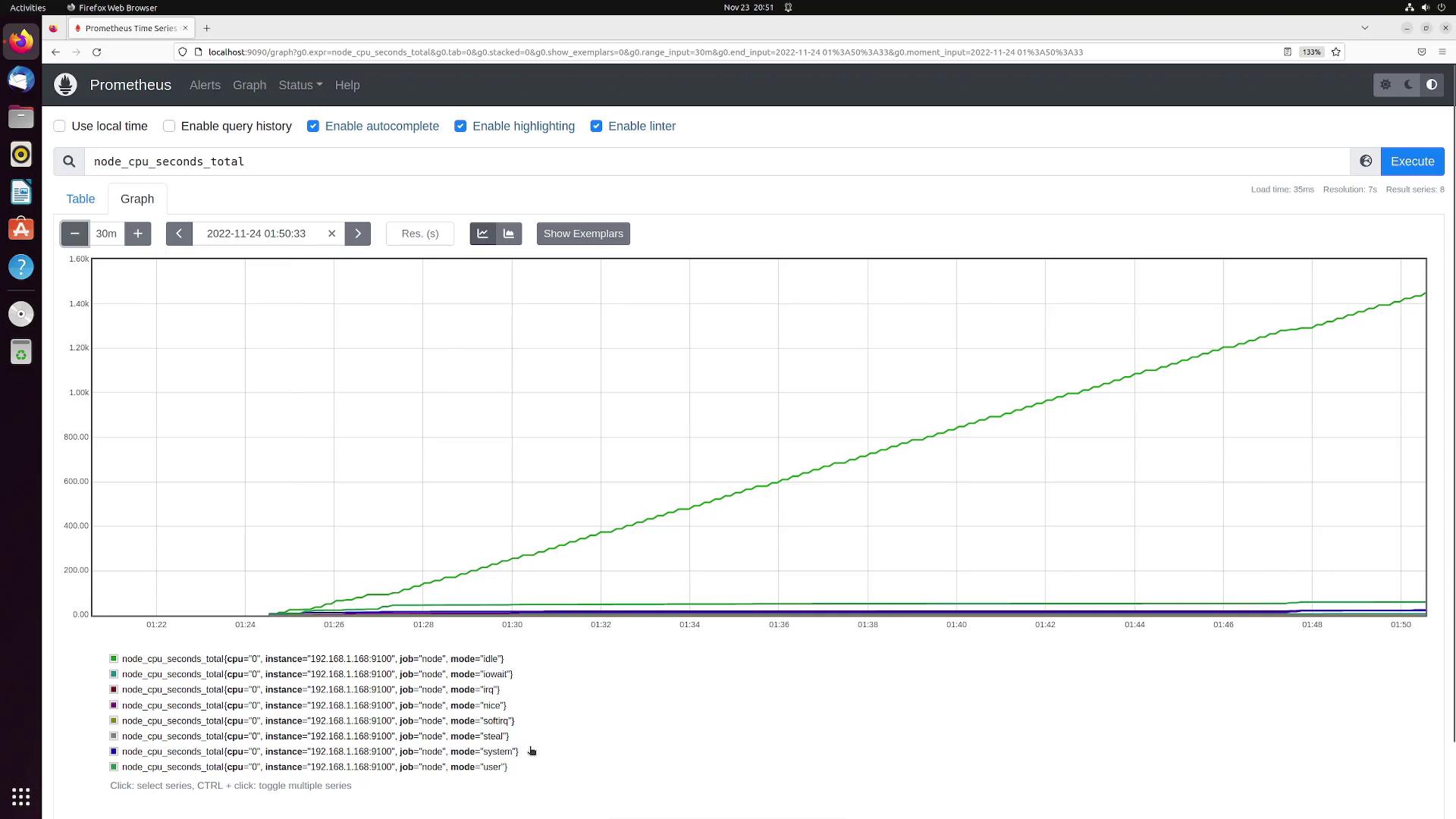This screenshot has width=1456, height=819.
Task: Increase time range with plus button
Action: 138,234
